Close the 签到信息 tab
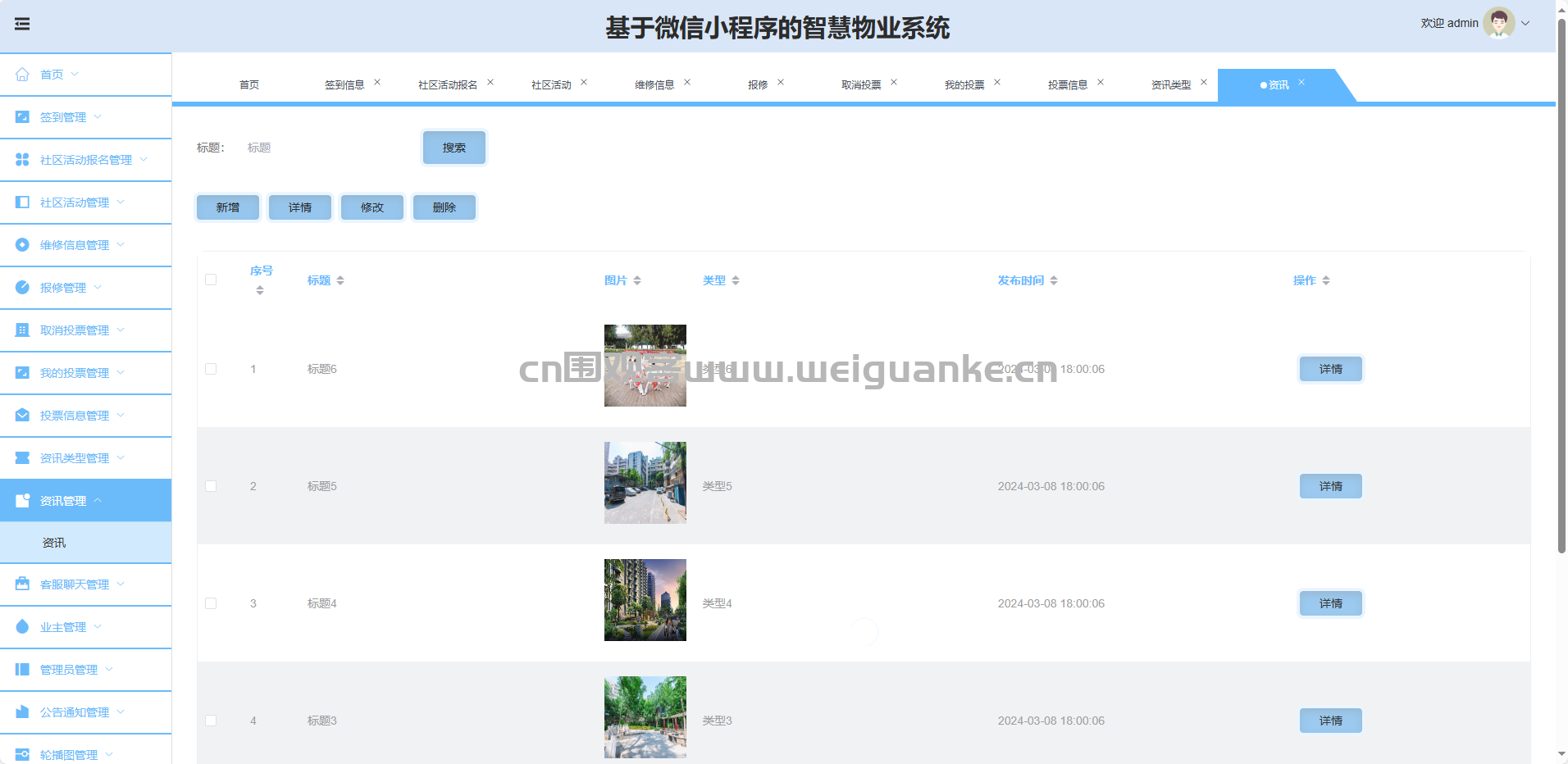 pos(377,82)
